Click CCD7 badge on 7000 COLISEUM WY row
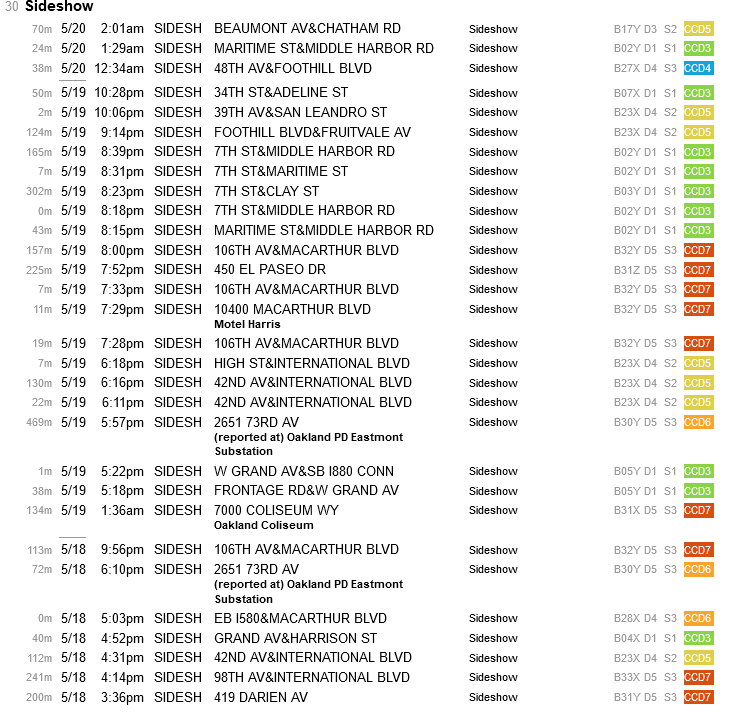741x712 pixels. (x=698, y=510)
